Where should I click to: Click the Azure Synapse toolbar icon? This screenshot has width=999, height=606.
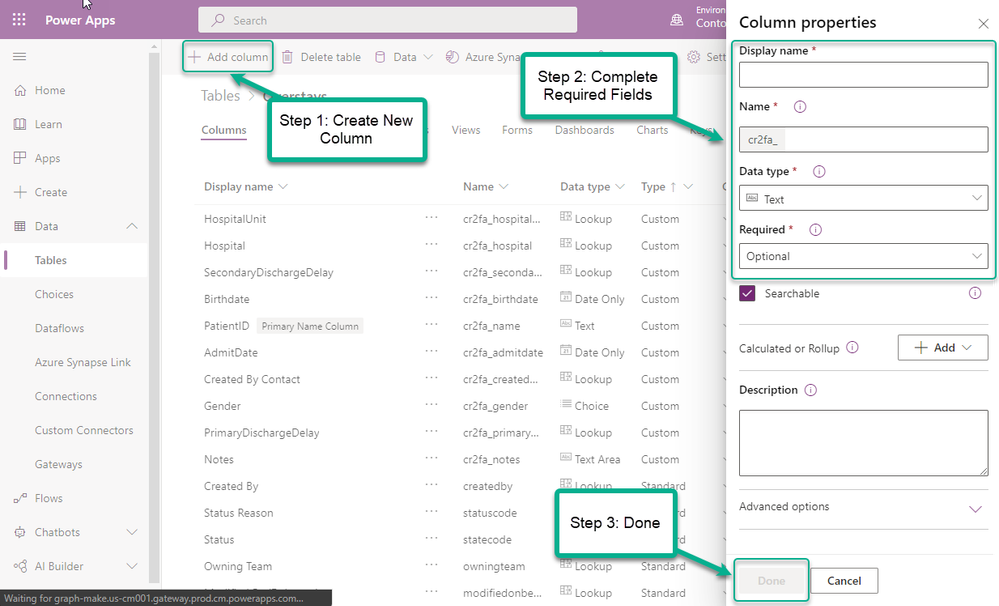tap(452, 57)
